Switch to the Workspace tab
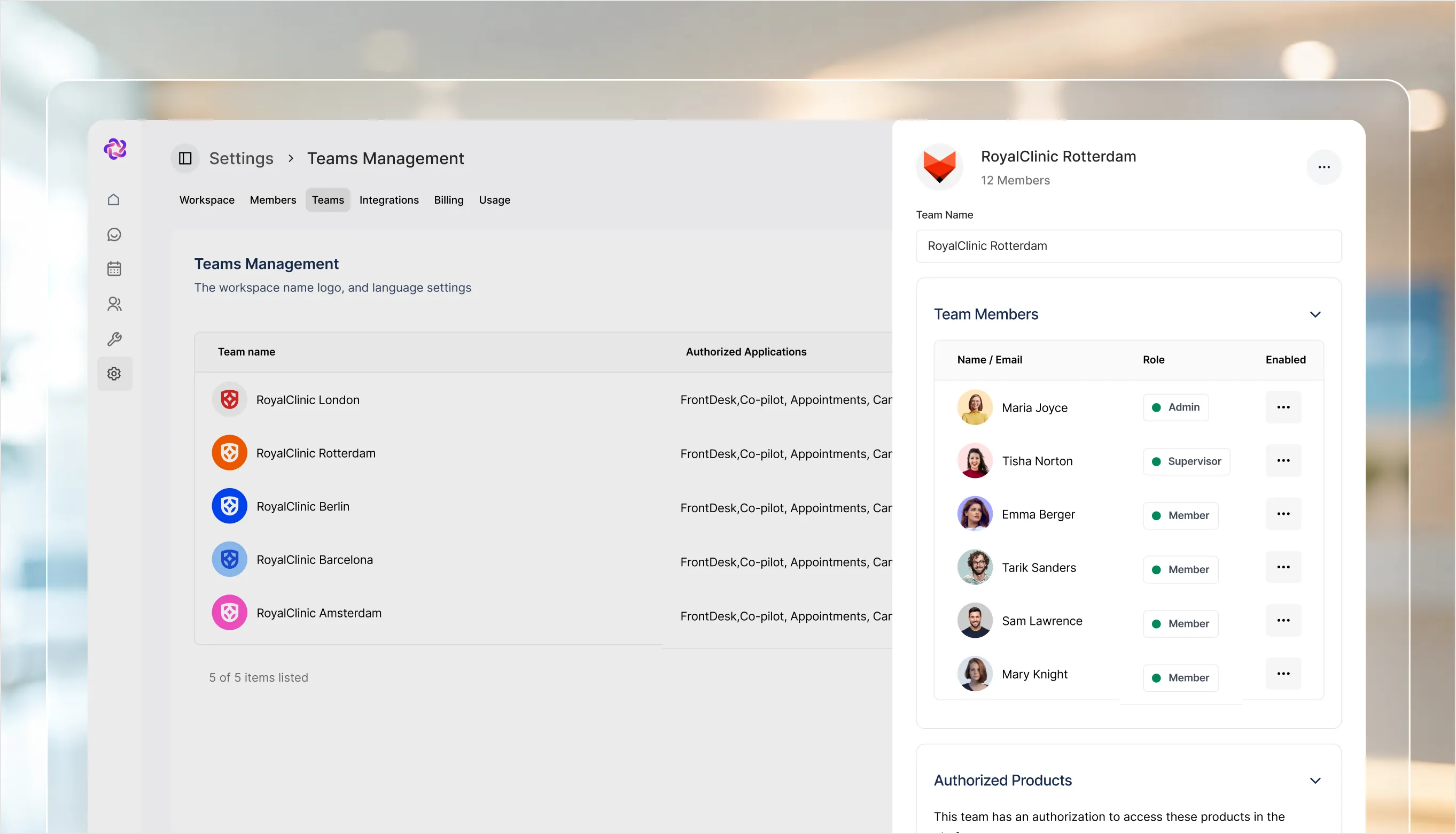This screenshot has width=1456, height=834. tap(207, 200)
